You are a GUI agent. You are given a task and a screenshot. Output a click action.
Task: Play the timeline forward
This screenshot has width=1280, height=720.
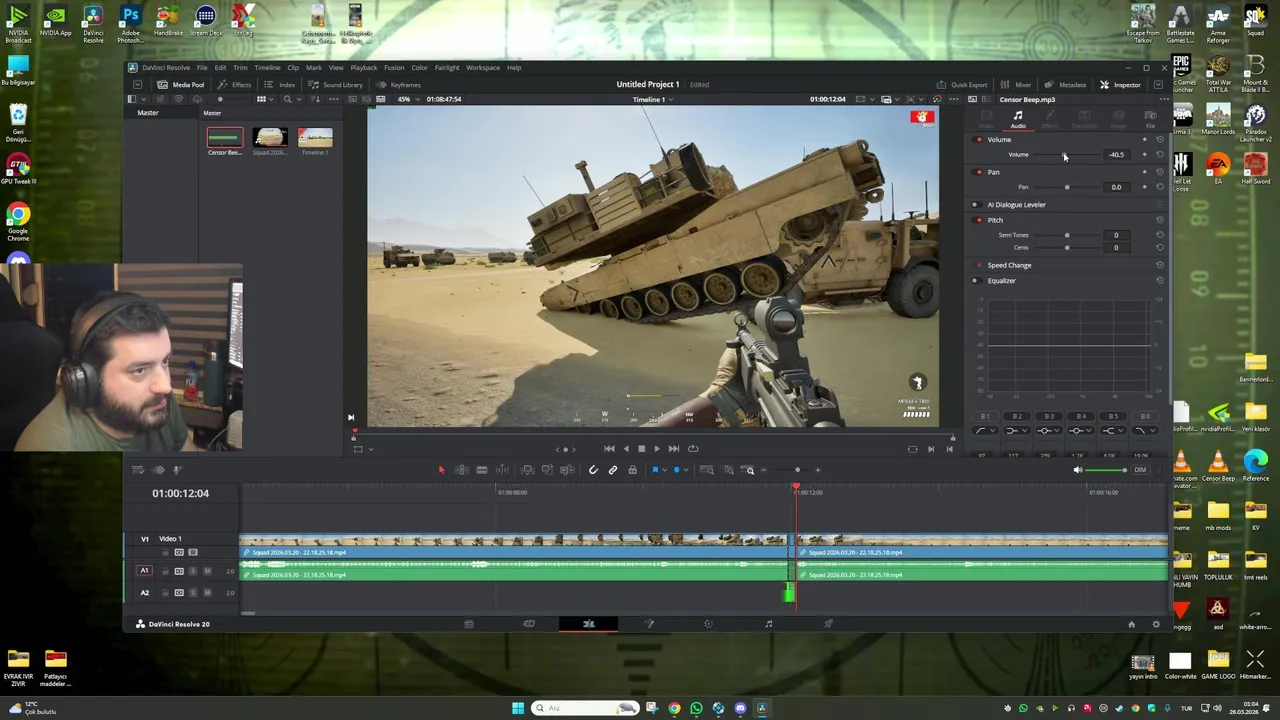coord(657,449)
